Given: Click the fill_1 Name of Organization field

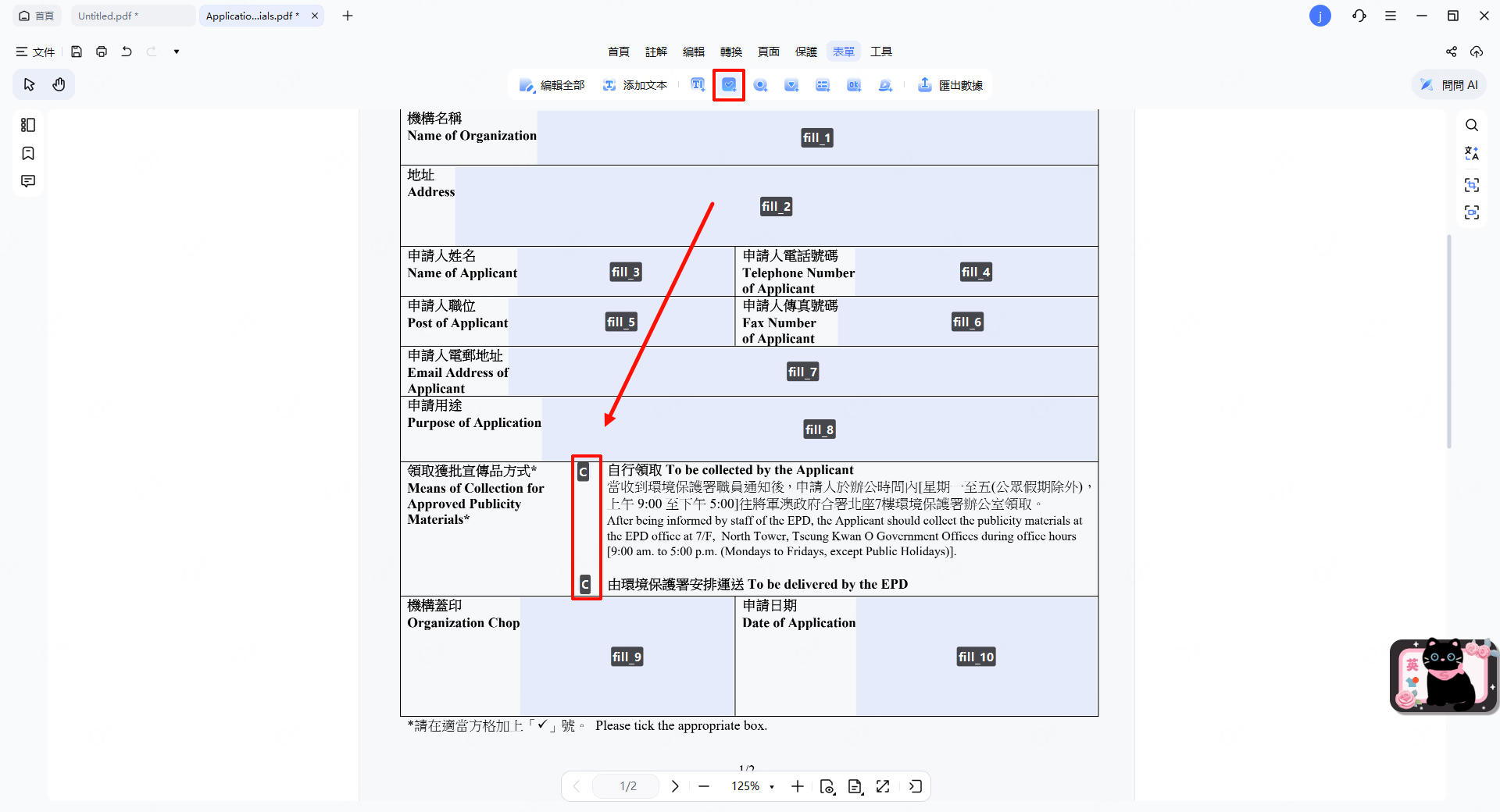Looking at the screenshot, I should (x=816, y=137).
